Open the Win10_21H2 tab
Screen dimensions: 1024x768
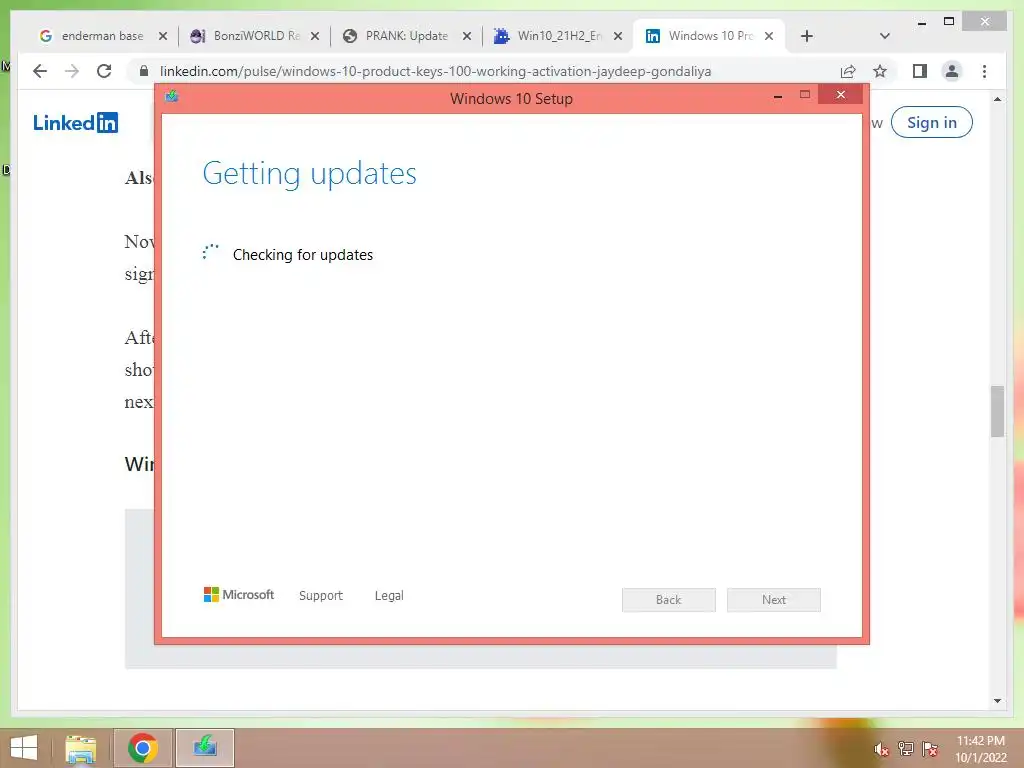coord(557,36)
